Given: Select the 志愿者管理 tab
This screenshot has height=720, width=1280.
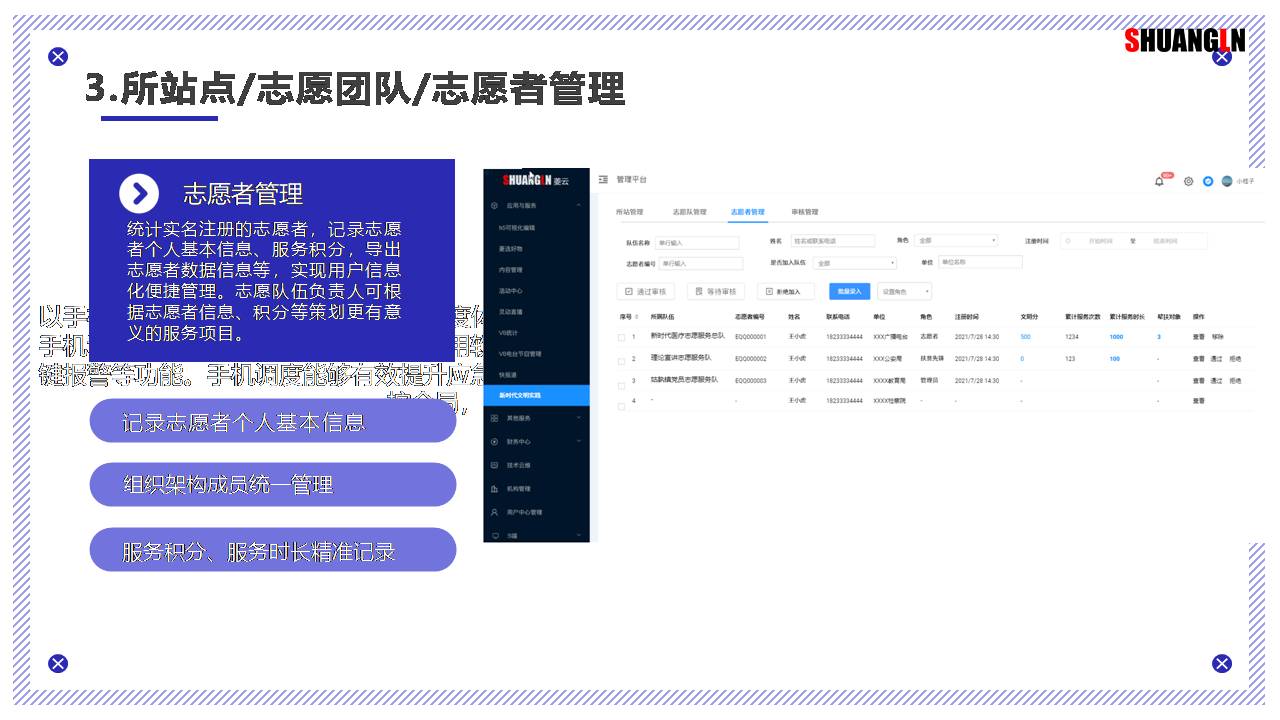Looking at the screenshot, I should pos(747,212).
